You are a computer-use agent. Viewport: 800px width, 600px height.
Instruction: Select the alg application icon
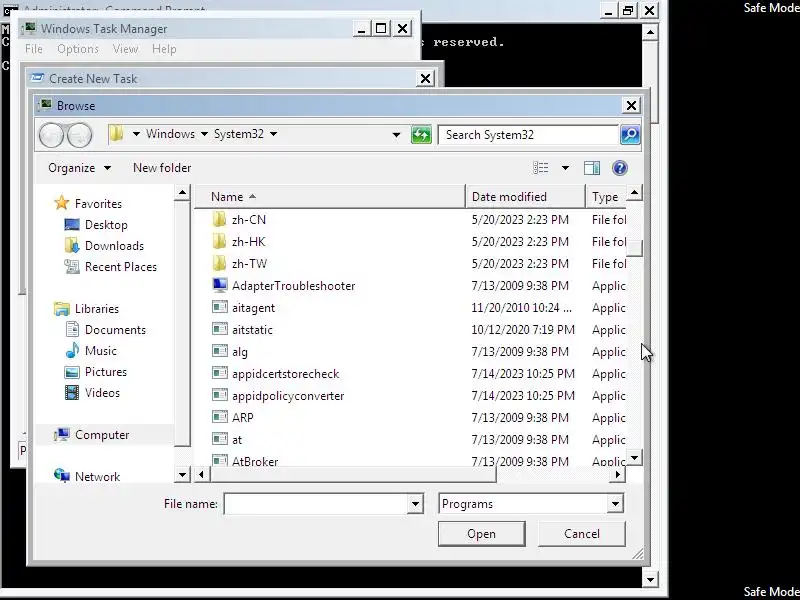click(220, 351)
